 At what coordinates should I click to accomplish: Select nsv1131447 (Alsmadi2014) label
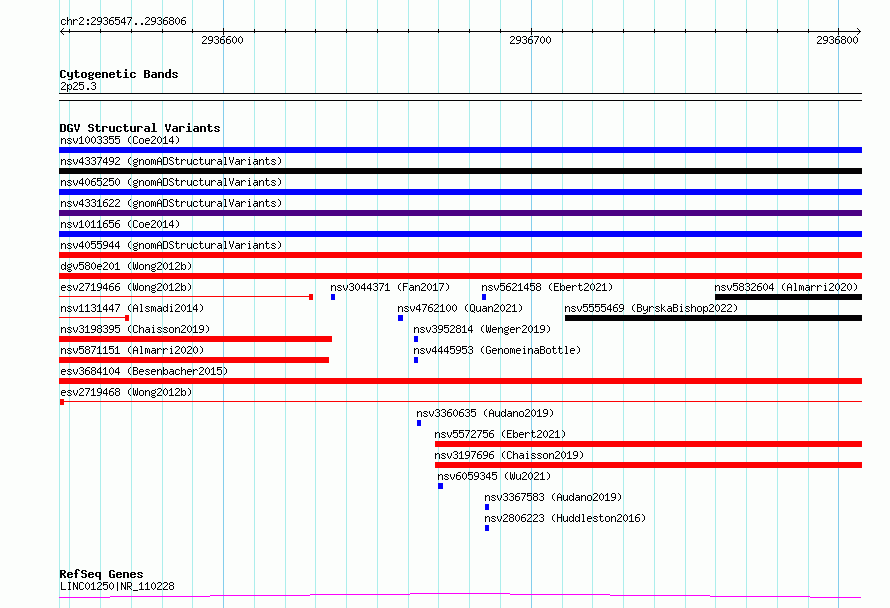tap(132, 308)
